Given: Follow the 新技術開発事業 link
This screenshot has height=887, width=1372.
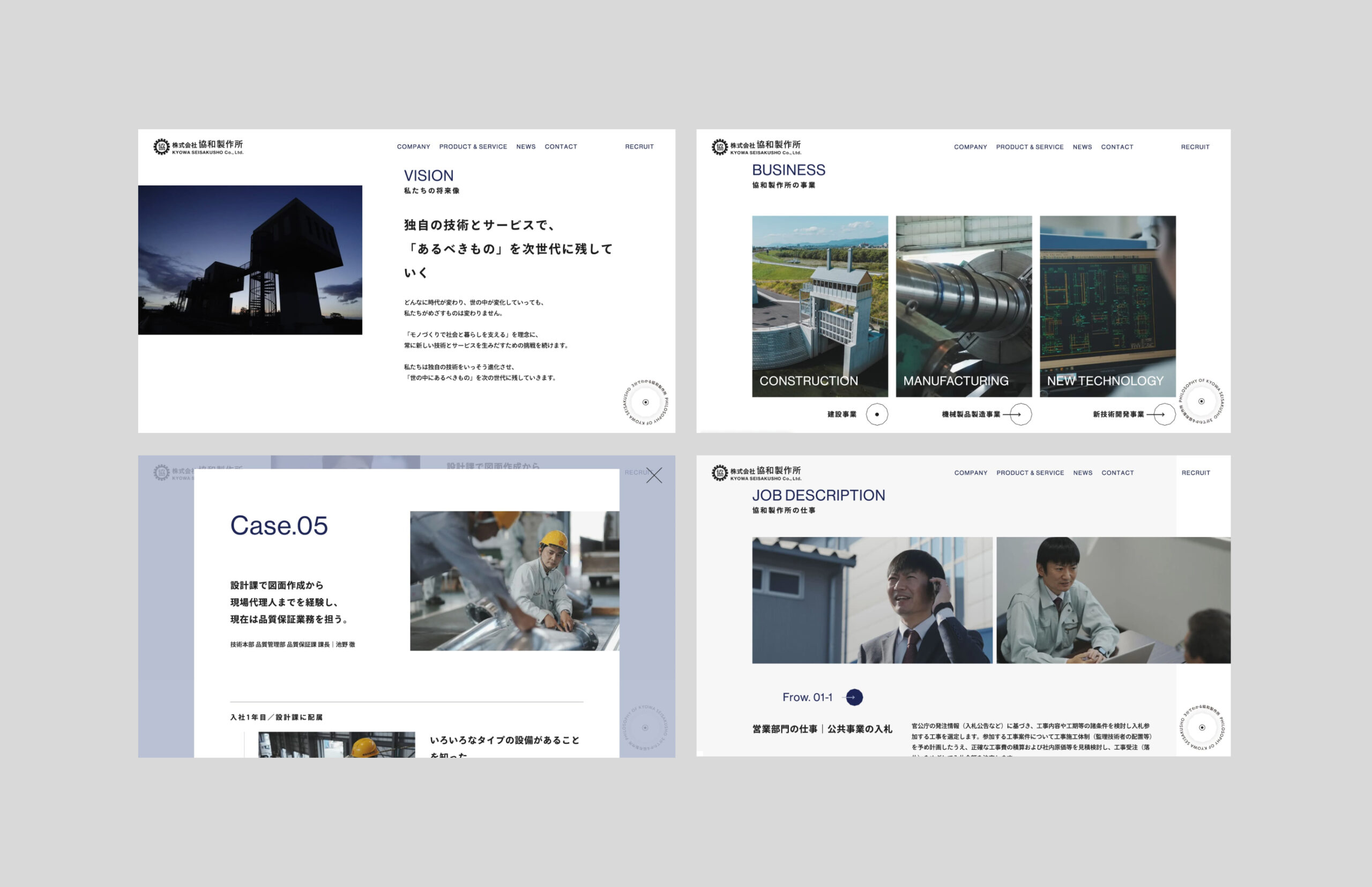Looking at the screenshot, I should tap(1118, 414).
